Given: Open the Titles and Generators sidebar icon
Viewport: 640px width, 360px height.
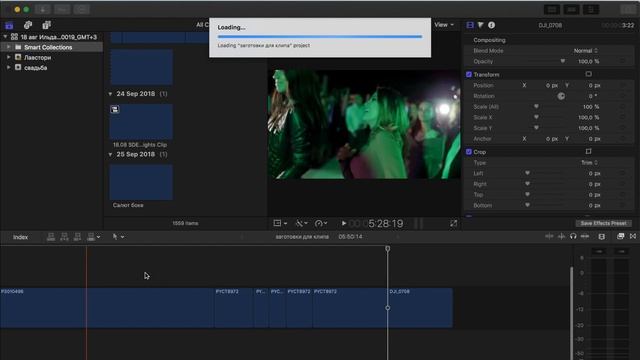Looking at the screenshot, I should click(x=47, y=25).
